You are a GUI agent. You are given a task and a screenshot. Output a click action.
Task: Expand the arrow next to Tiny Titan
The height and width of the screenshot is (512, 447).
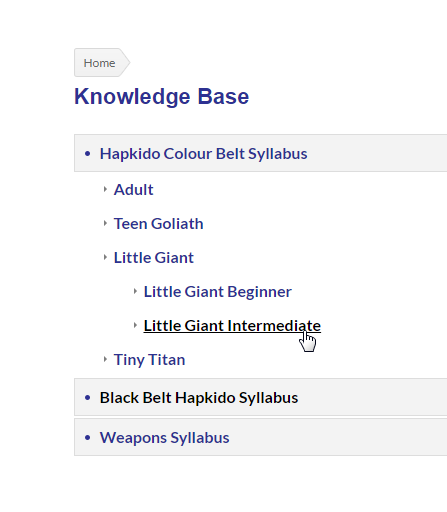tap(105, 359)
